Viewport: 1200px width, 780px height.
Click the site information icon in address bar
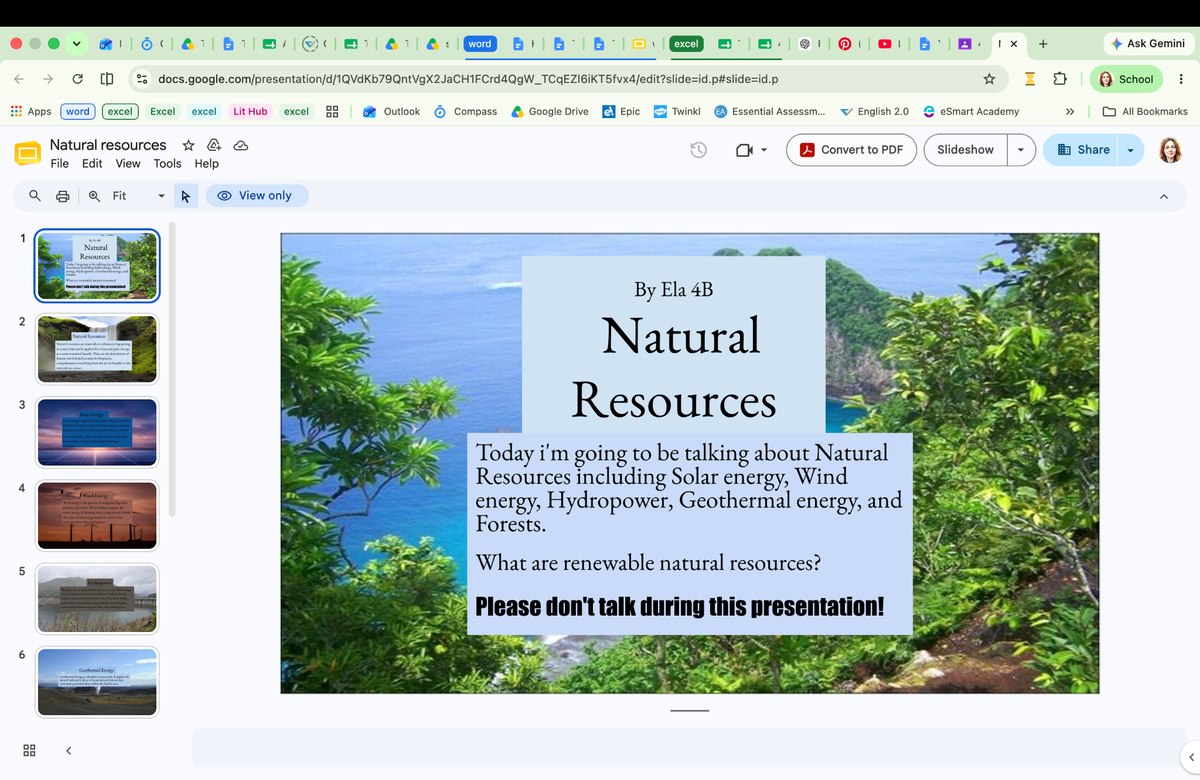(142, 79)
